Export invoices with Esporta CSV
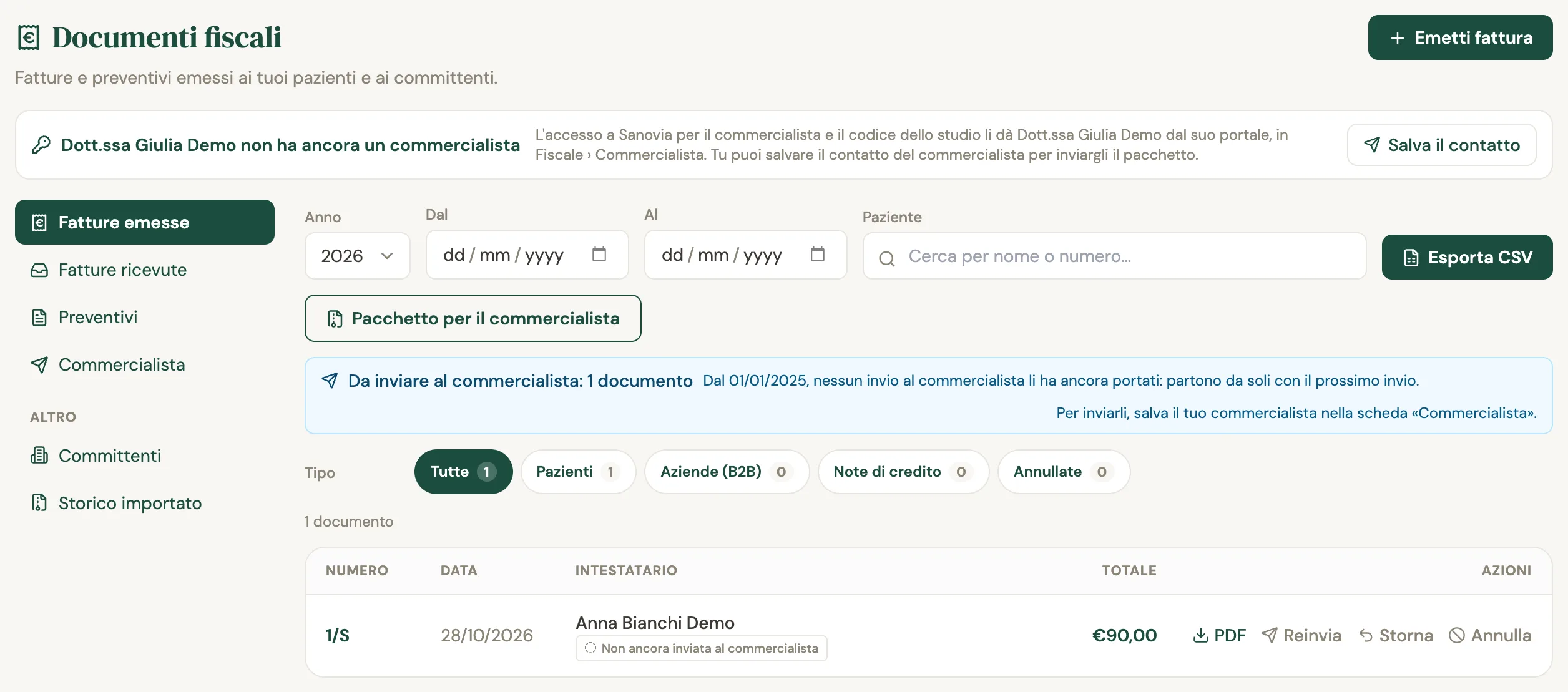The height and width of the screenshot is (692, 1568). 1467,257
